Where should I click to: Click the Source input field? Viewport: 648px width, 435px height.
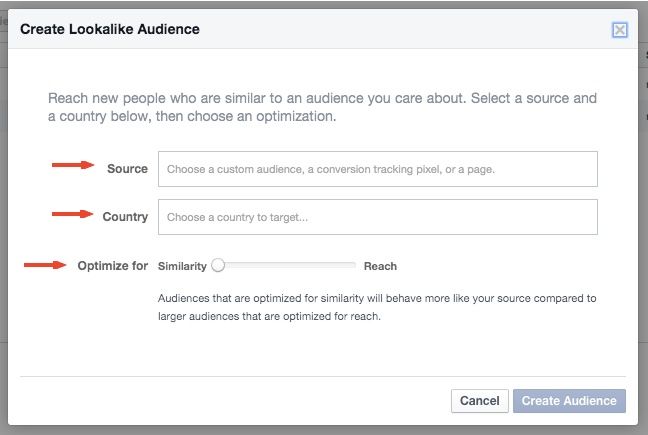coord(378,169)
